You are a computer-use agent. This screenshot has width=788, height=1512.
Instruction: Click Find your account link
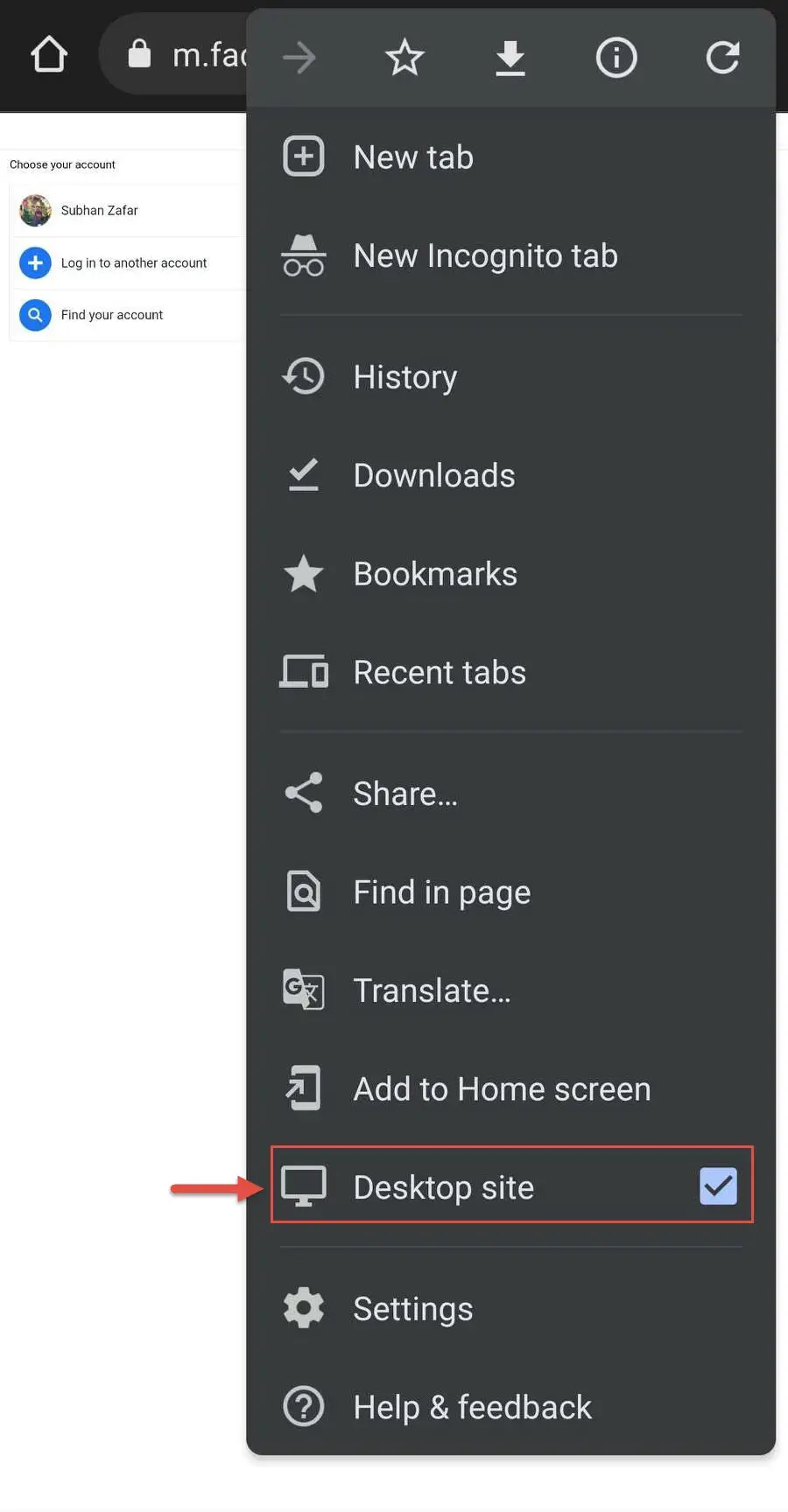click(112, 315)
